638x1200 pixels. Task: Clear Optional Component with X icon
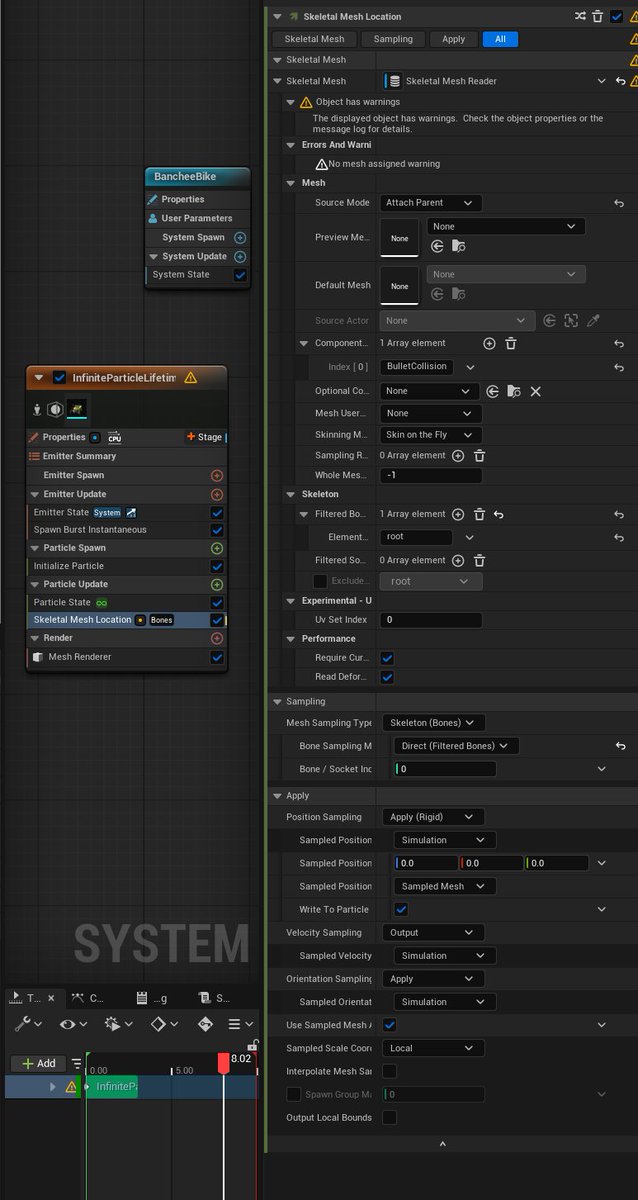(535, 391)
